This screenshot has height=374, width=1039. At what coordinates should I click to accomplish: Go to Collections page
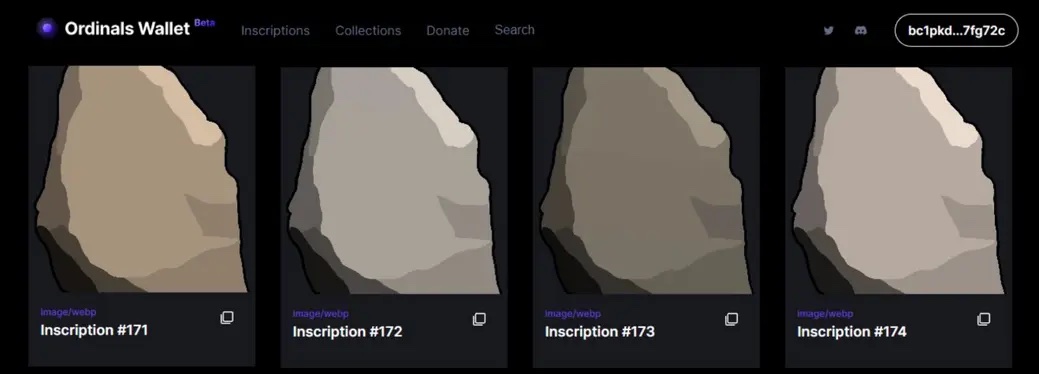pos(368,31)
